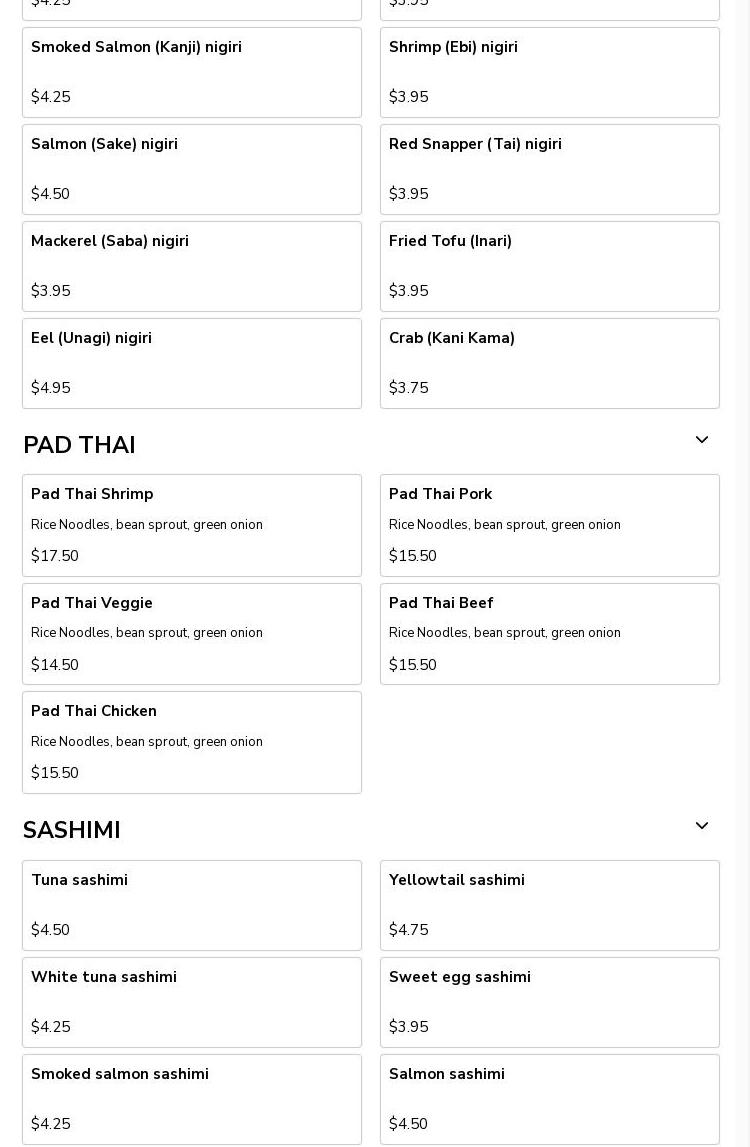Select Pad Thai Beef card
750x1147 pixels.
coord(549,634)
